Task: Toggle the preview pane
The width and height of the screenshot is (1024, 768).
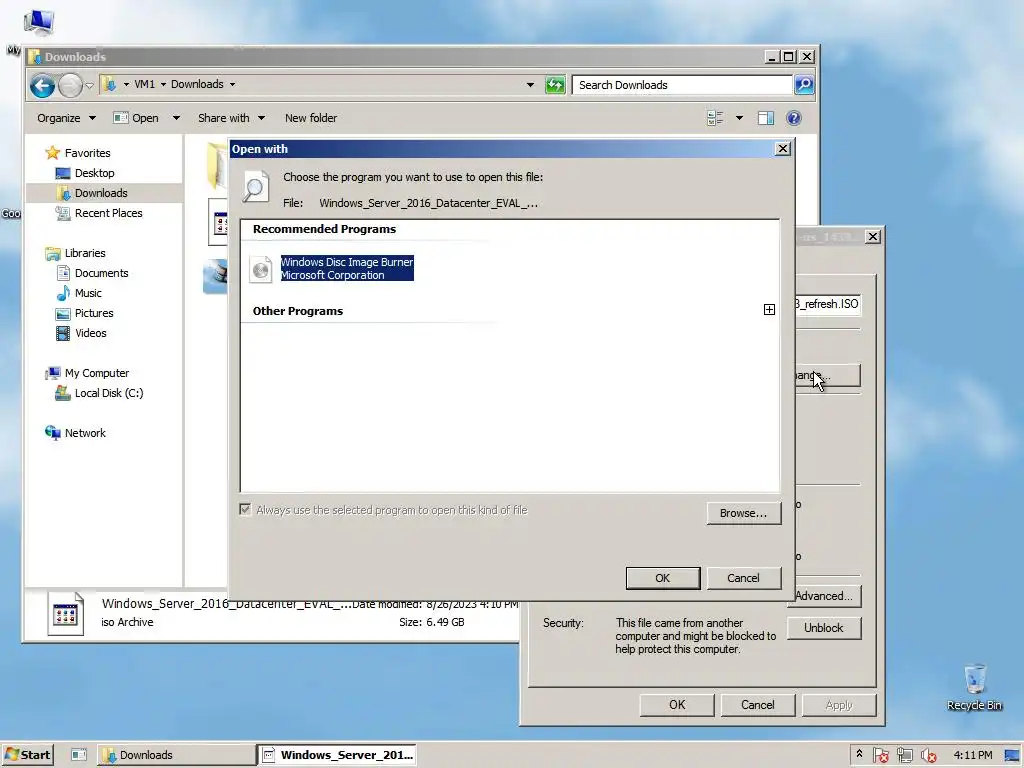Action: click(x=766, y=118)
